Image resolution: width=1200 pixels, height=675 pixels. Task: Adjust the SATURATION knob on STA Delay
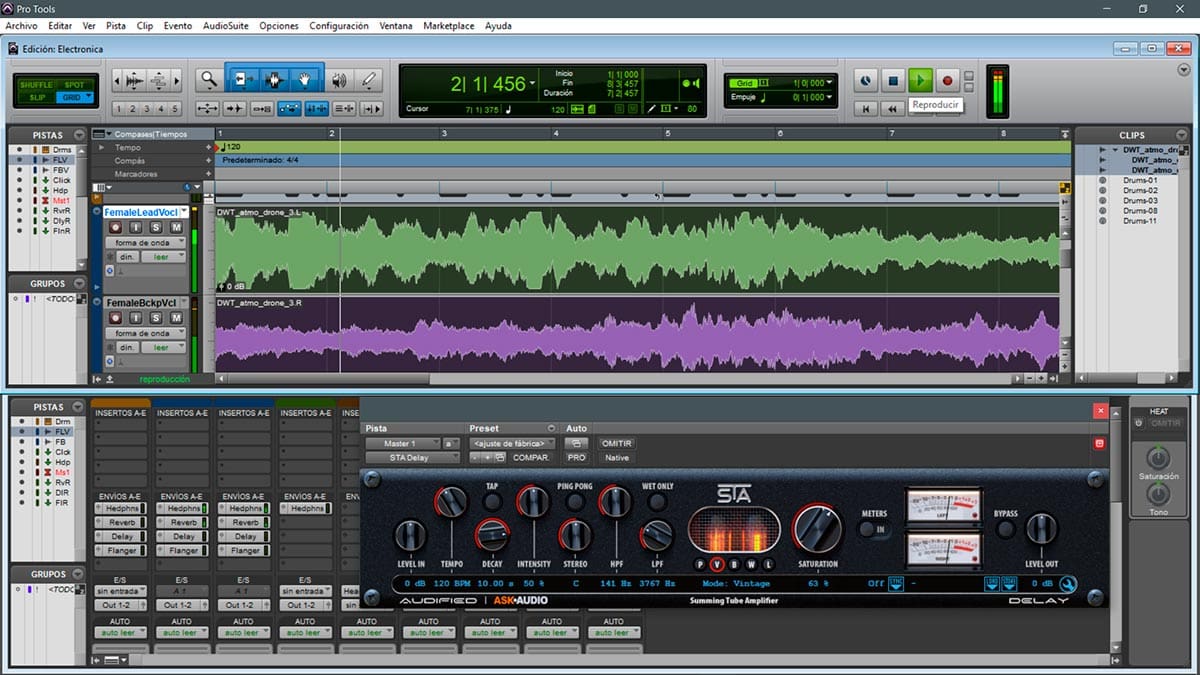pyautogui.click(x=817, y=527)
